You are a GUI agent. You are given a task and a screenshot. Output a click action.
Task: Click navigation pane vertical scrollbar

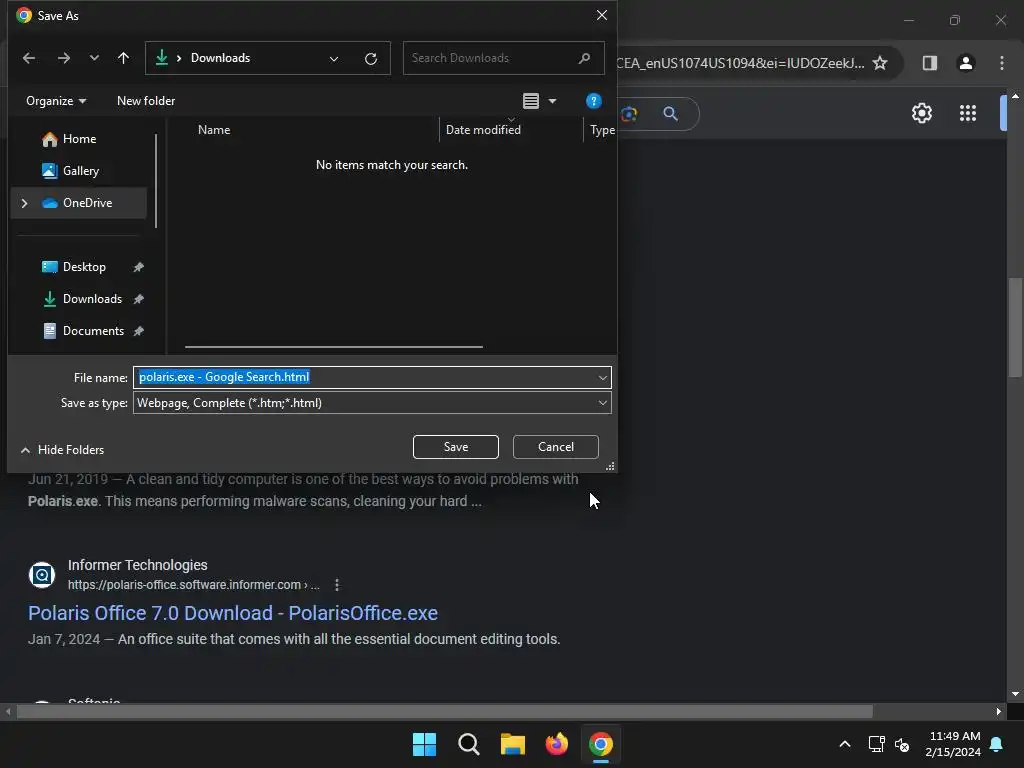[156, 181]
